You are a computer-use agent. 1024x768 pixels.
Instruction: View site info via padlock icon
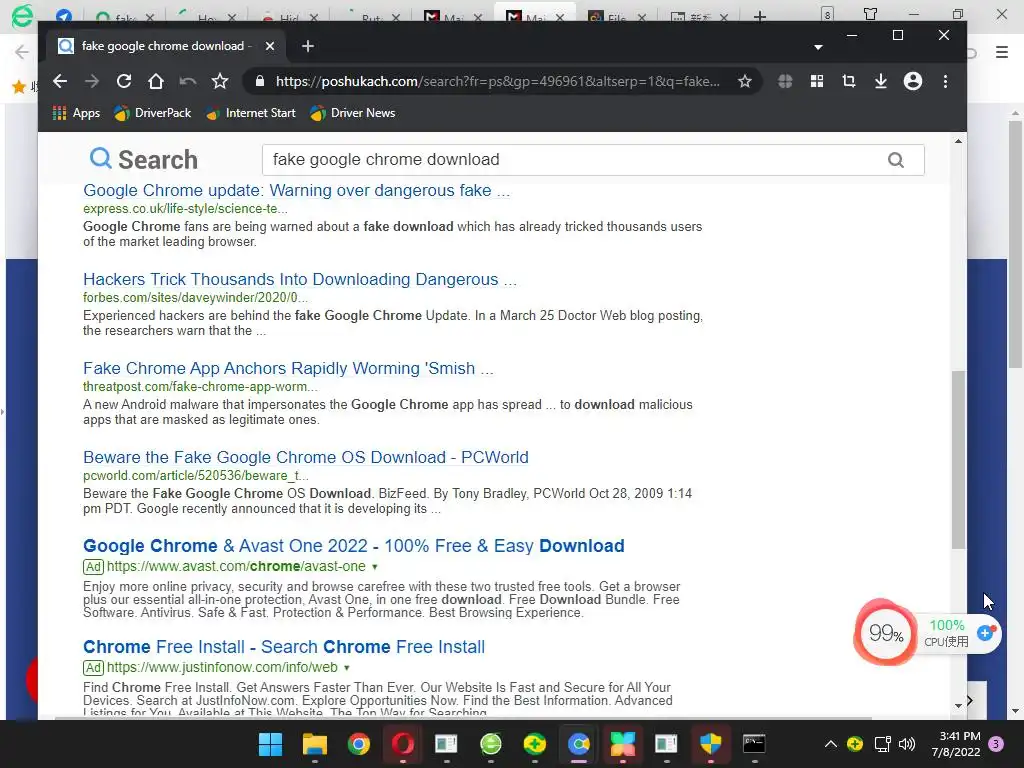click(260, 81)
